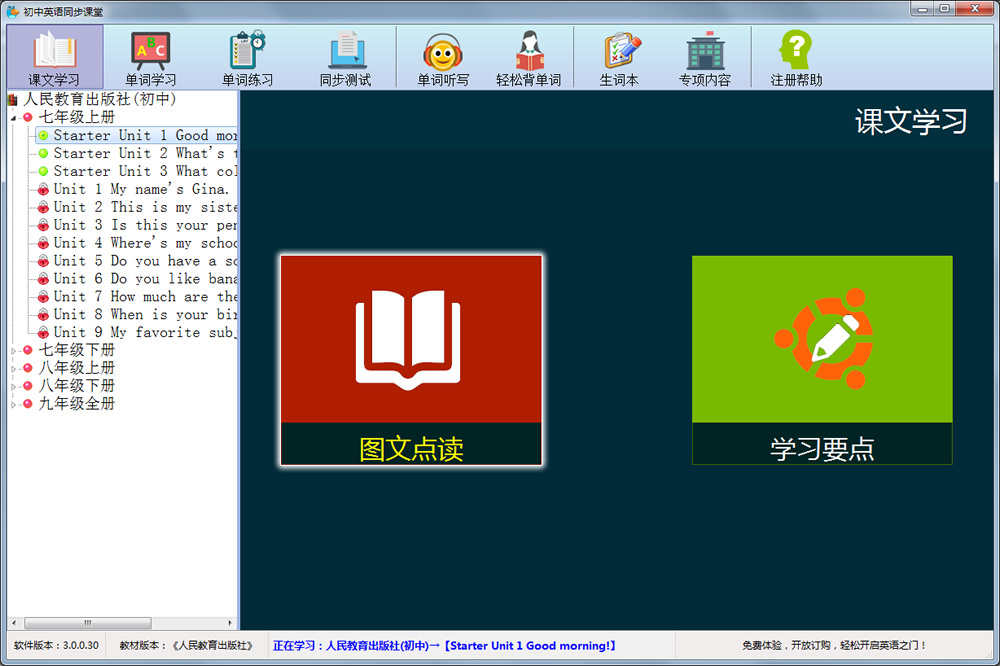Collapse the 七年级上册 tree node
The width and height of the screenshot is (1000, 666).
pos(14,118)
